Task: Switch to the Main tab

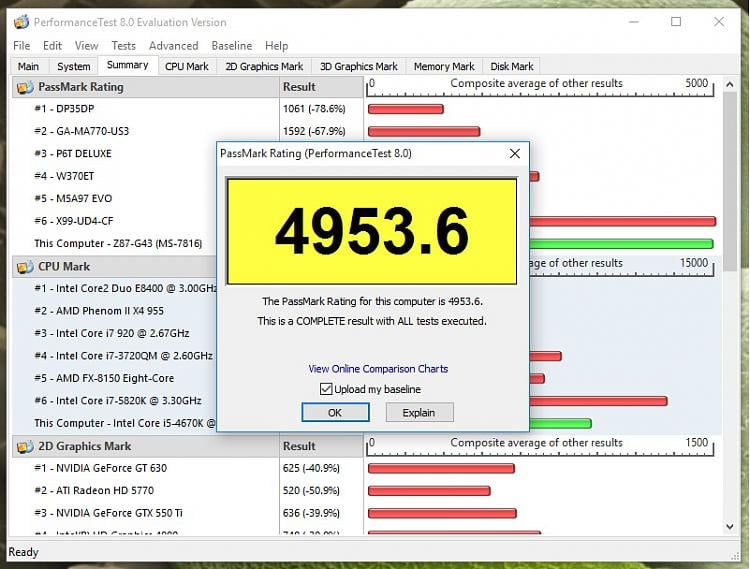Action: [28, 66]
